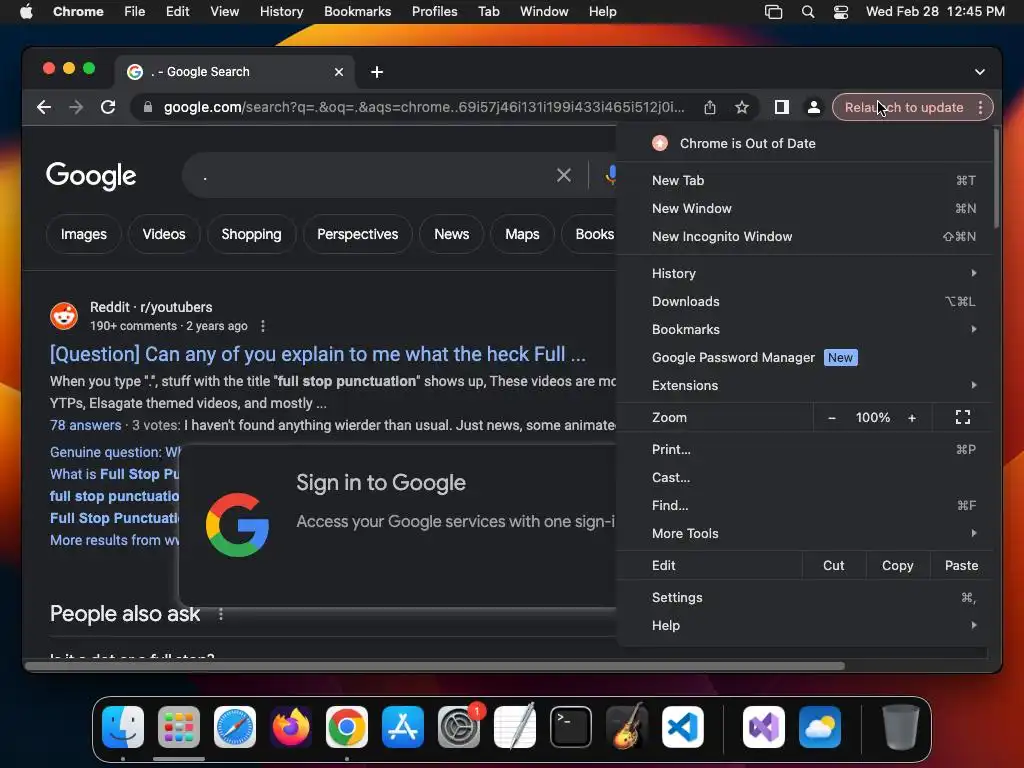1024x768 pixels.
Task: Click the site lock icon in address bar
Action: click(148, 107)
